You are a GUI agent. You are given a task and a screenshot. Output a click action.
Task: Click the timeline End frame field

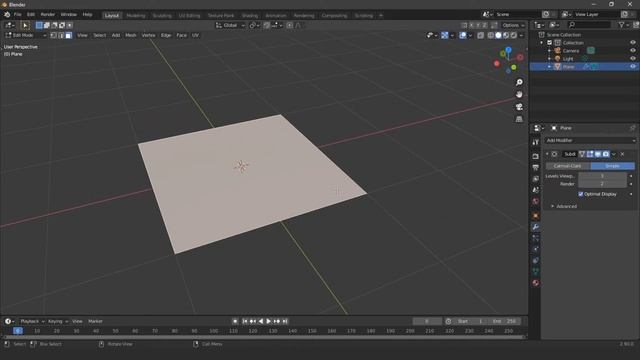click(505, 322)
